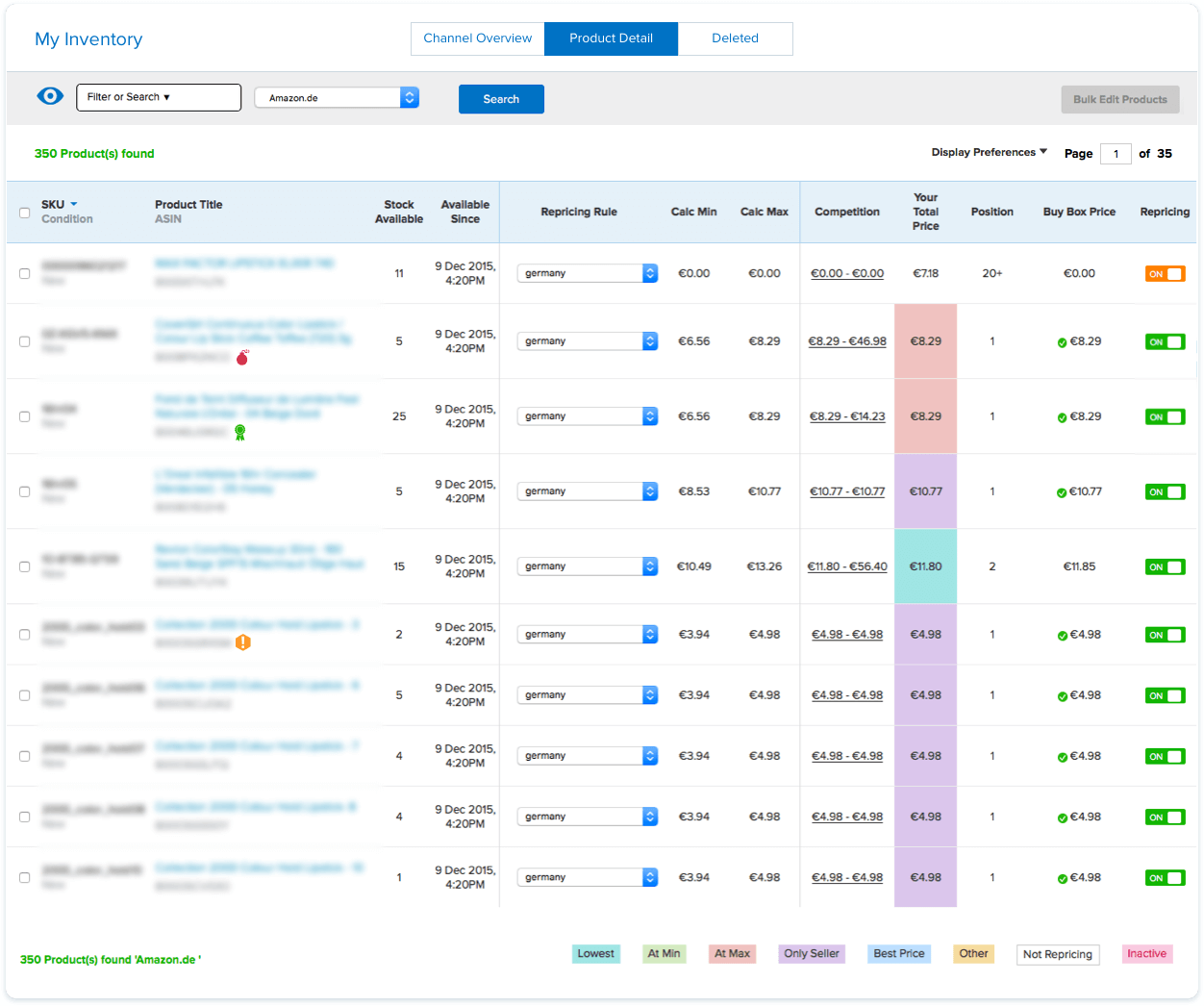Click the At Max legend swatch
Screen dimensions: 1204x1006
click(732, 954)
